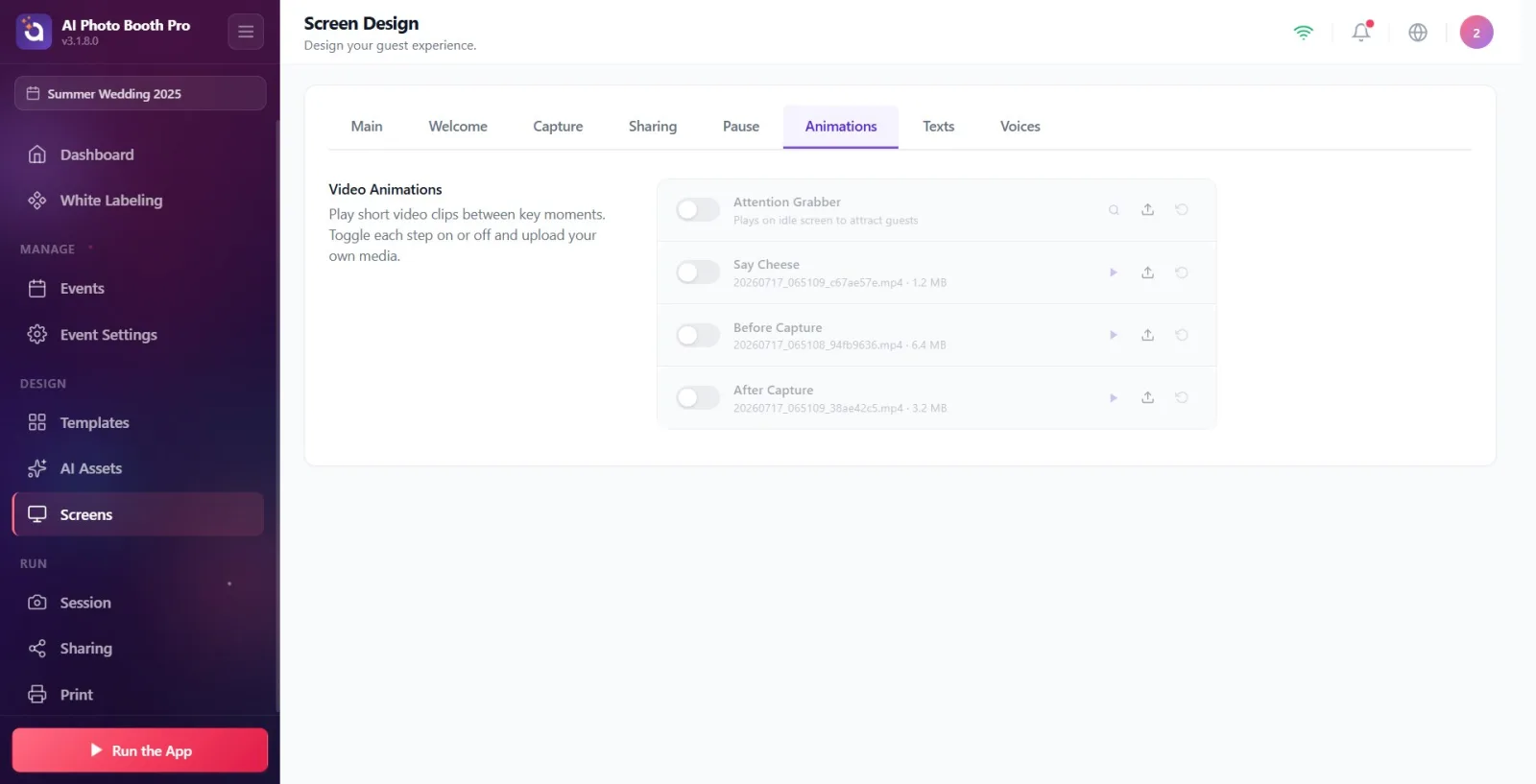
Task: Reset the Attention Grabber animation
Action: pyautogui.click(x=1182, y=209)
